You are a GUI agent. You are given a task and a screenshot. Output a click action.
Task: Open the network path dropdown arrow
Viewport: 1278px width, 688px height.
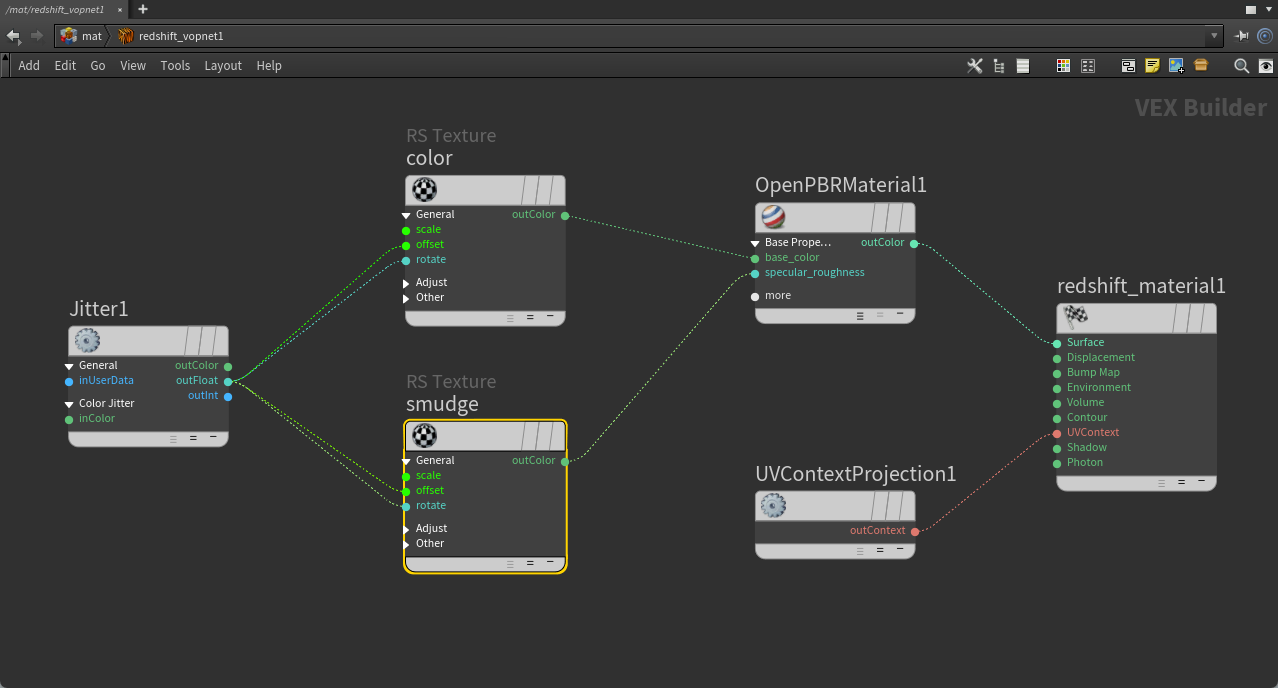click(x=1215, y=36)
